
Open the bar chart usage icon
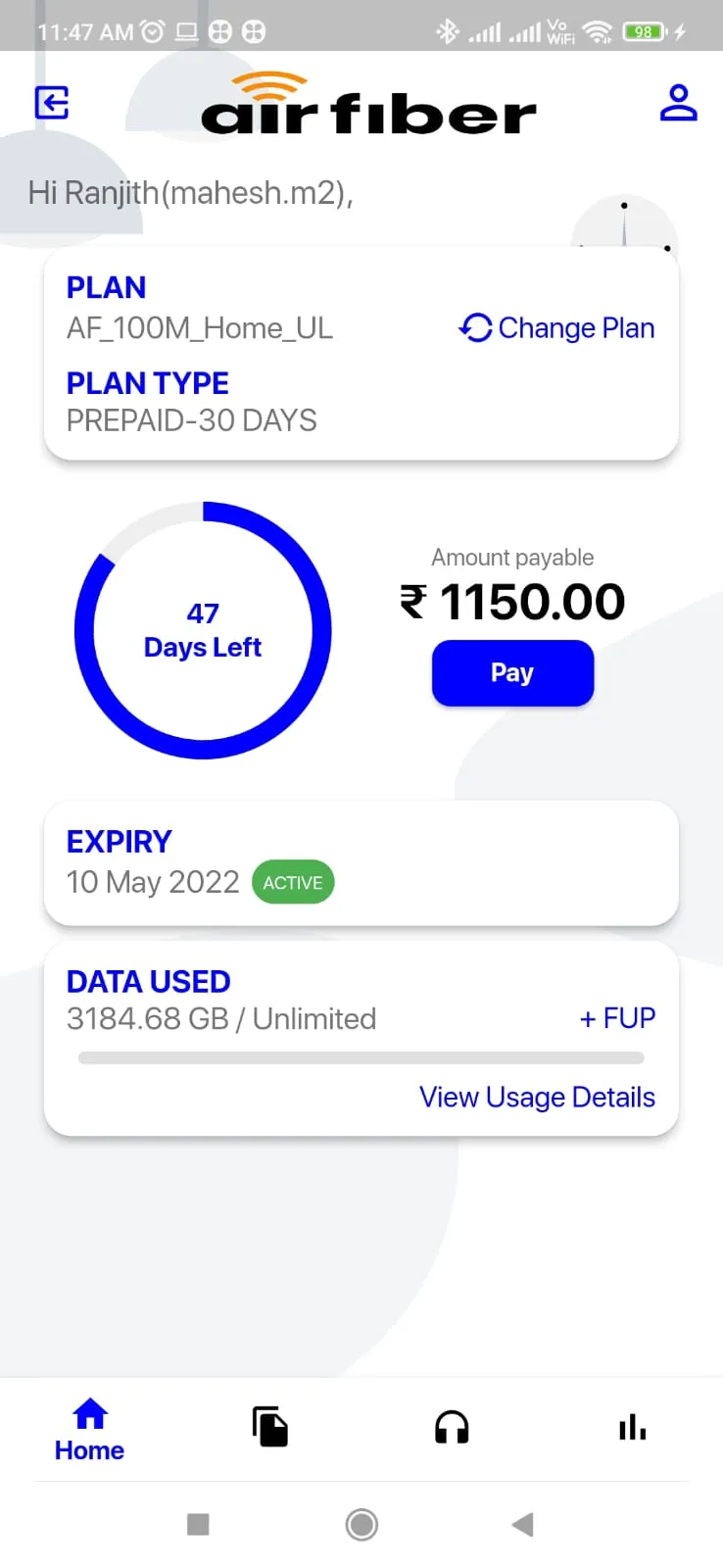click(x=633, y=1427)
